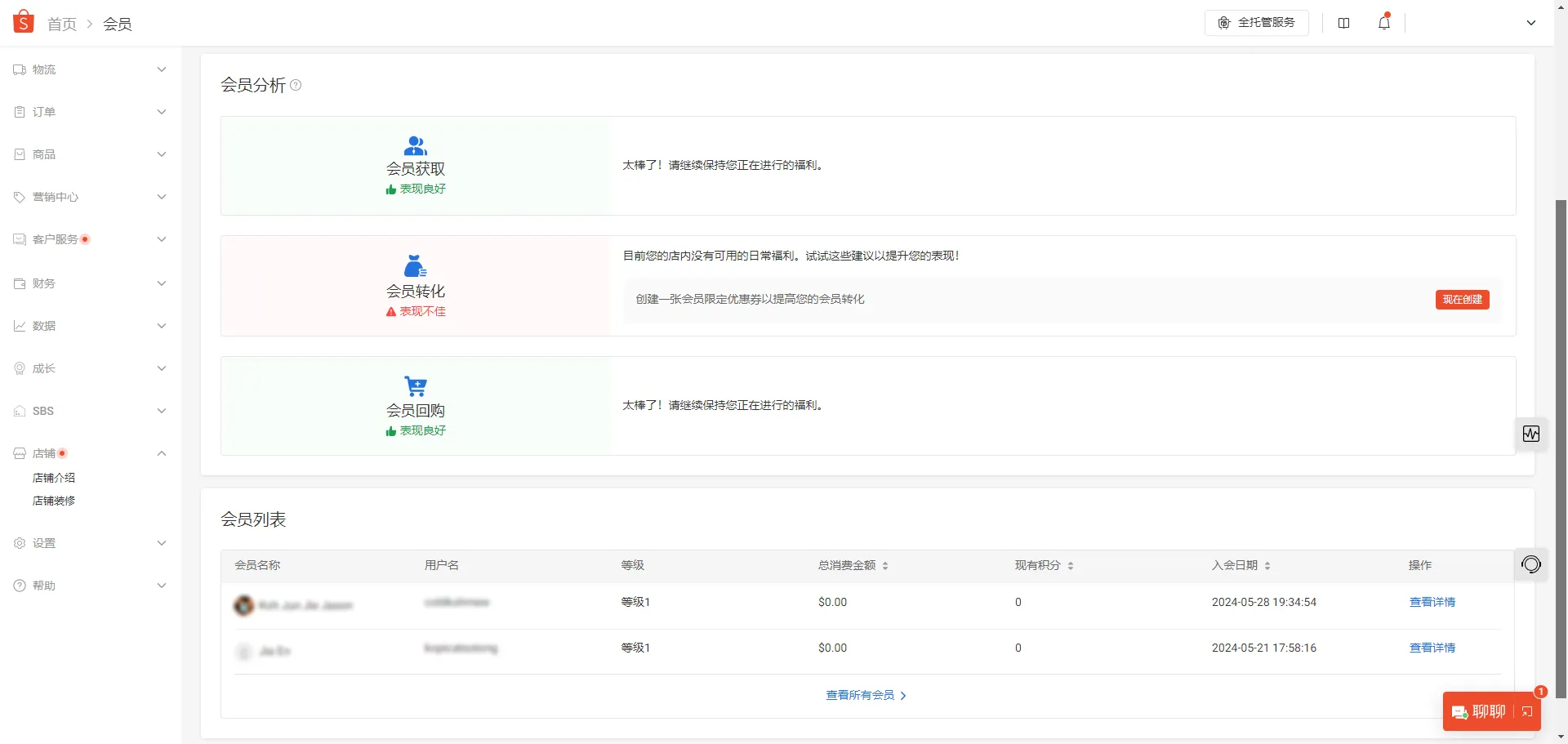Viewport: 1568px width, 744px height.
Task: Select the 设置 settings gear icon
Action: point(19,542)
